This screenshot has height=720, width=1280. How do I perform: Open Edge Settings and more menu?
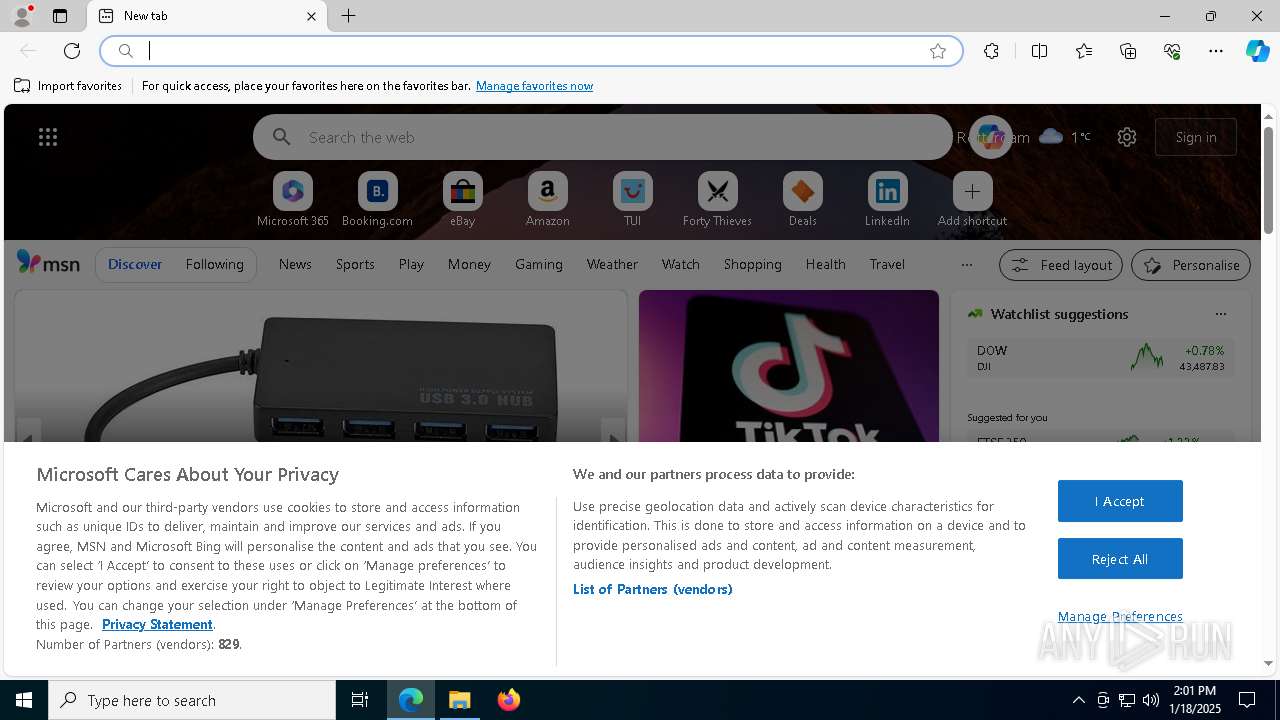tap(1216, 51)
